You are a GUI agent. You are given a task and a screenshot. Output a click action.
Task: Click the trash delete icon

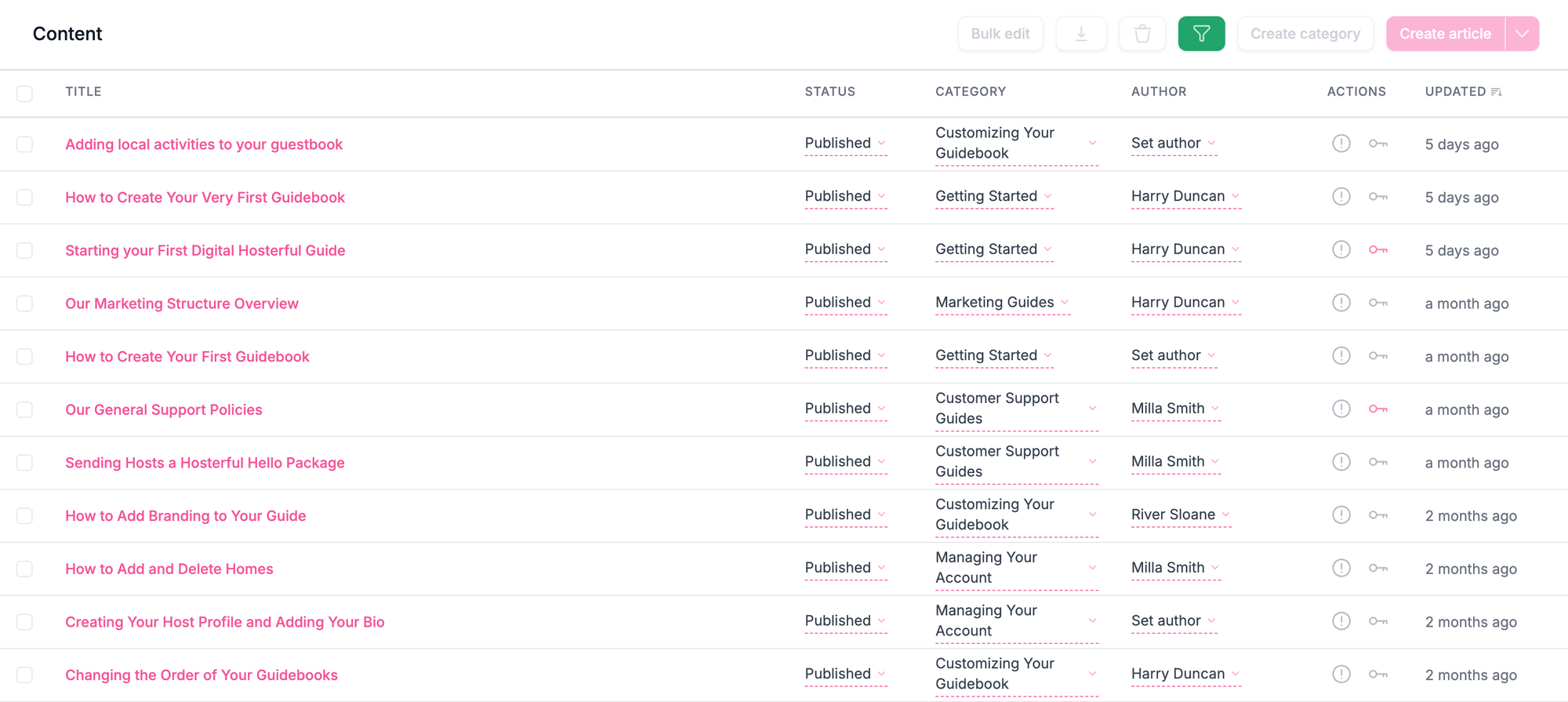pos(1142,34)
